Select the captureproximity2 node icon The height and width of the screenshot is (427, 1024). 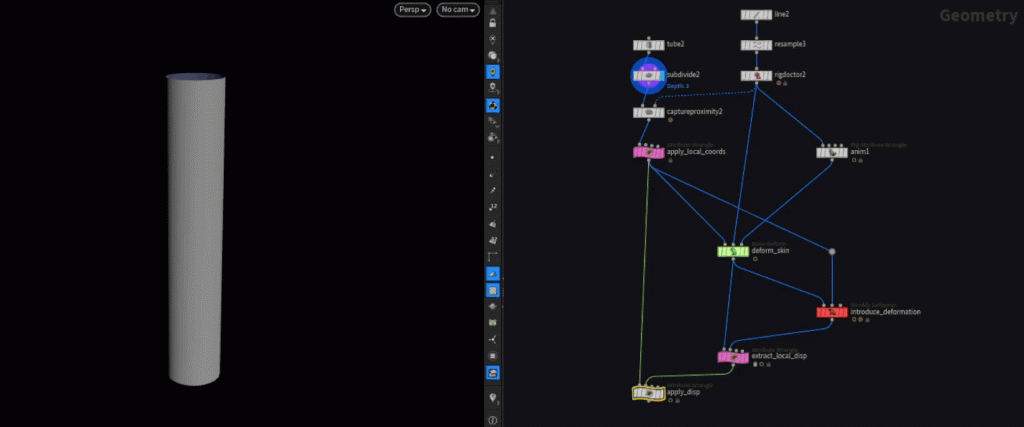click(x=648, y=112)
